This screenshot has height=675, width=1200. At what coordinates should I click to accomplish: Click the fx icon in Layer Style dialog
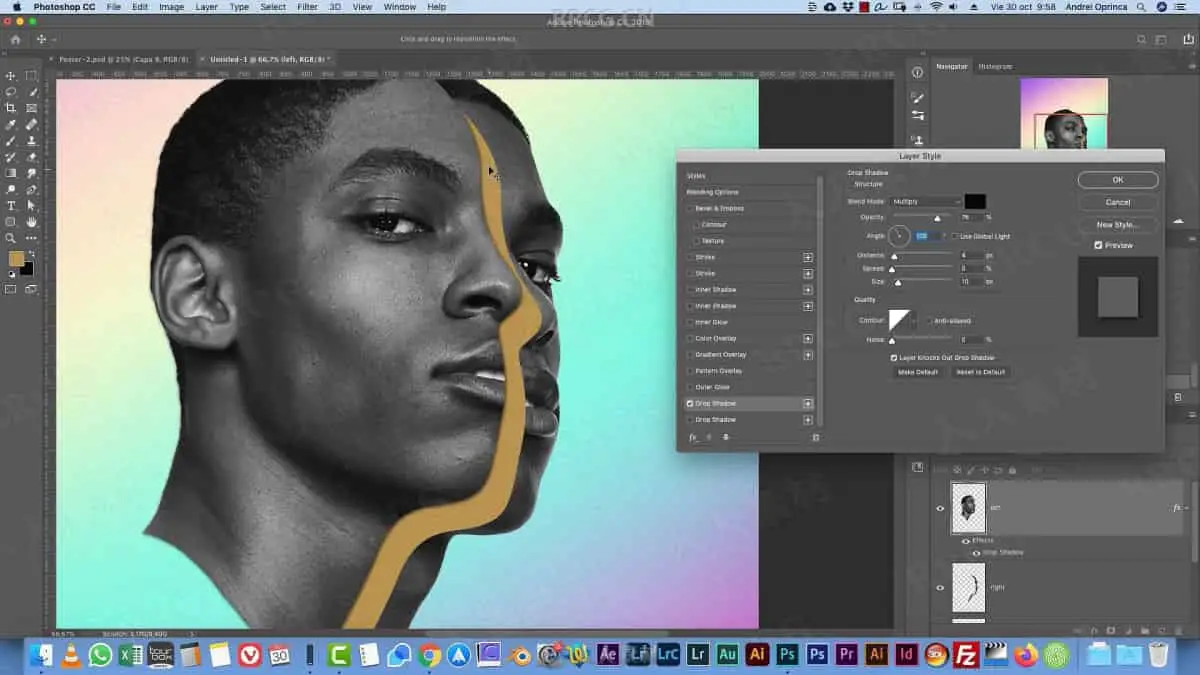[x=692, y=437]
